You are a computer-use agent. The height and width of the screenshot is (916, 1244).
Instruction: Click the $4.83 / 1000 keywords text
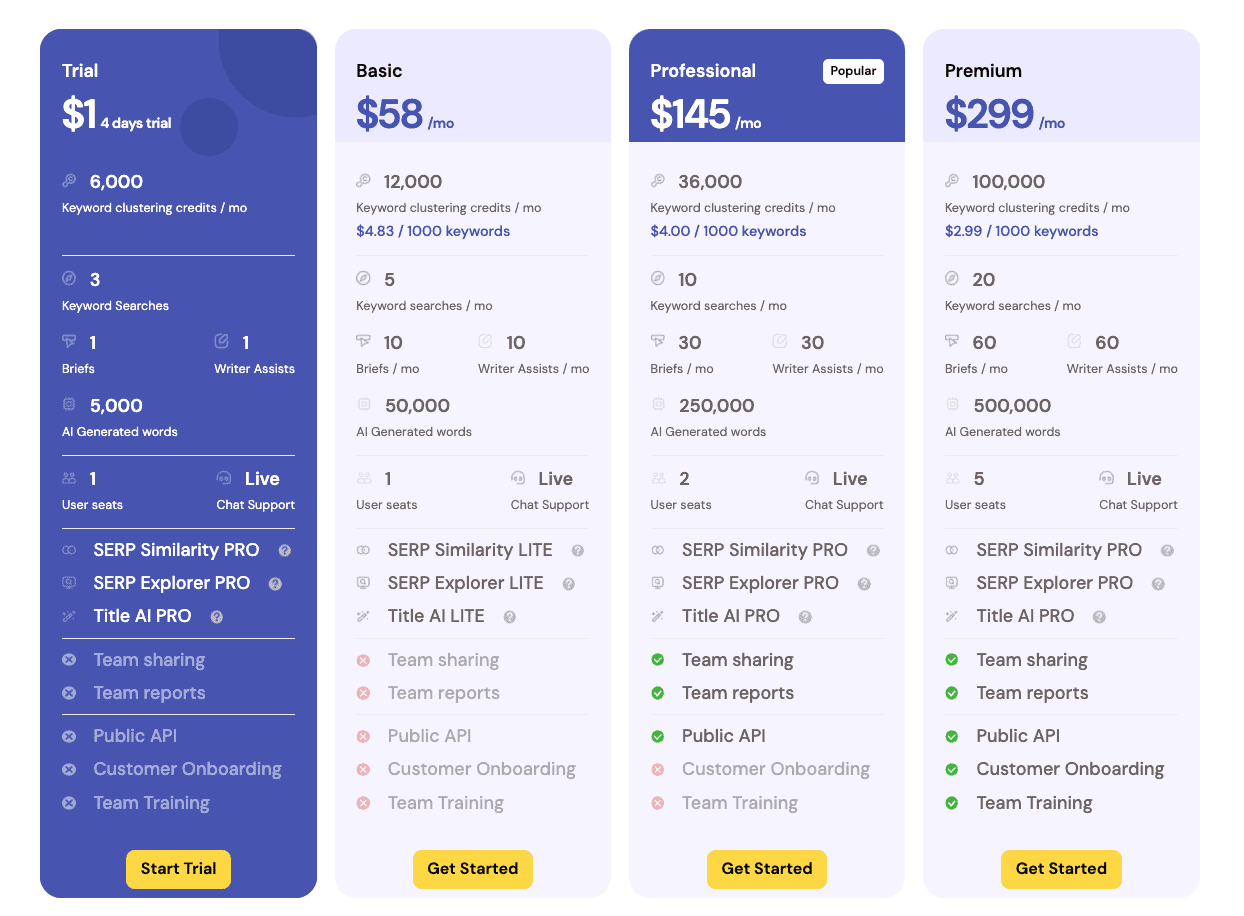(433, 231)
